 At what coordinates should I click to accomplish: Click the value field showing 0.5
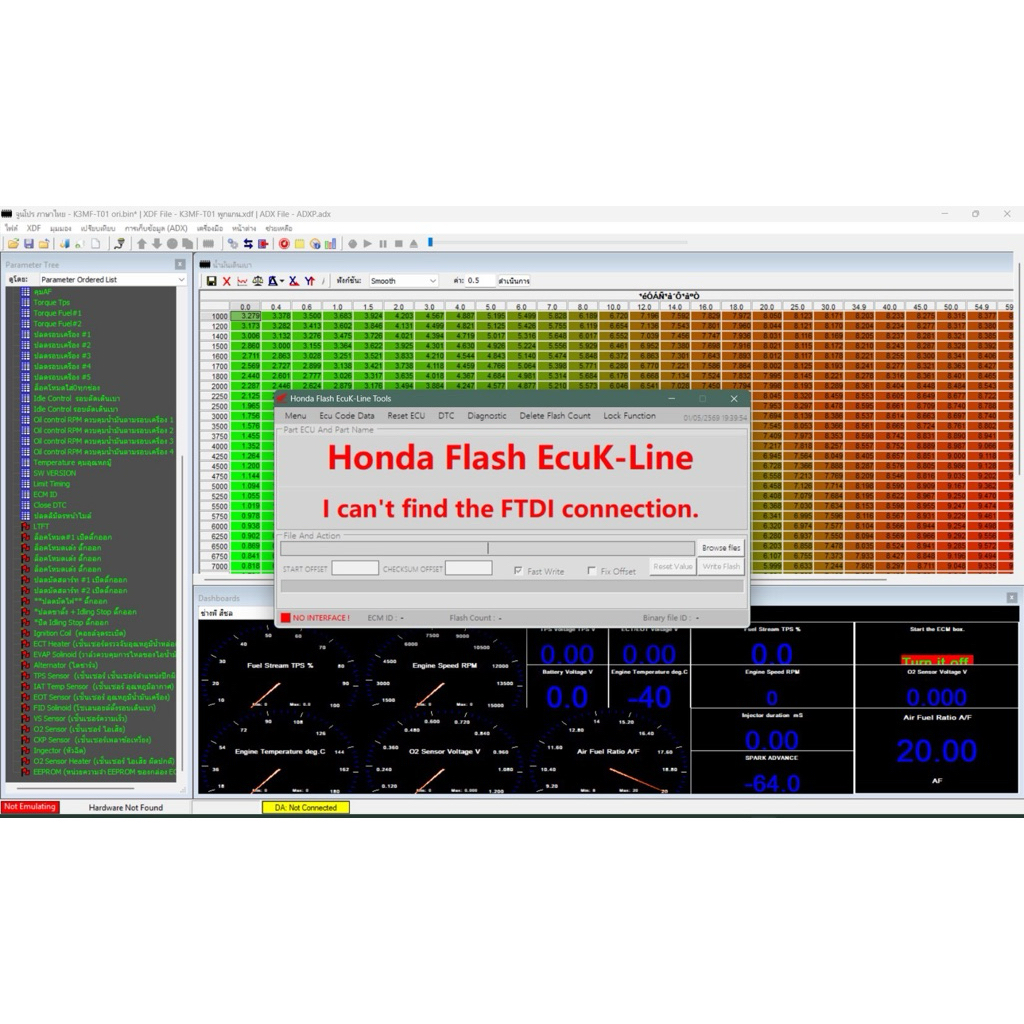coord(479,281)
